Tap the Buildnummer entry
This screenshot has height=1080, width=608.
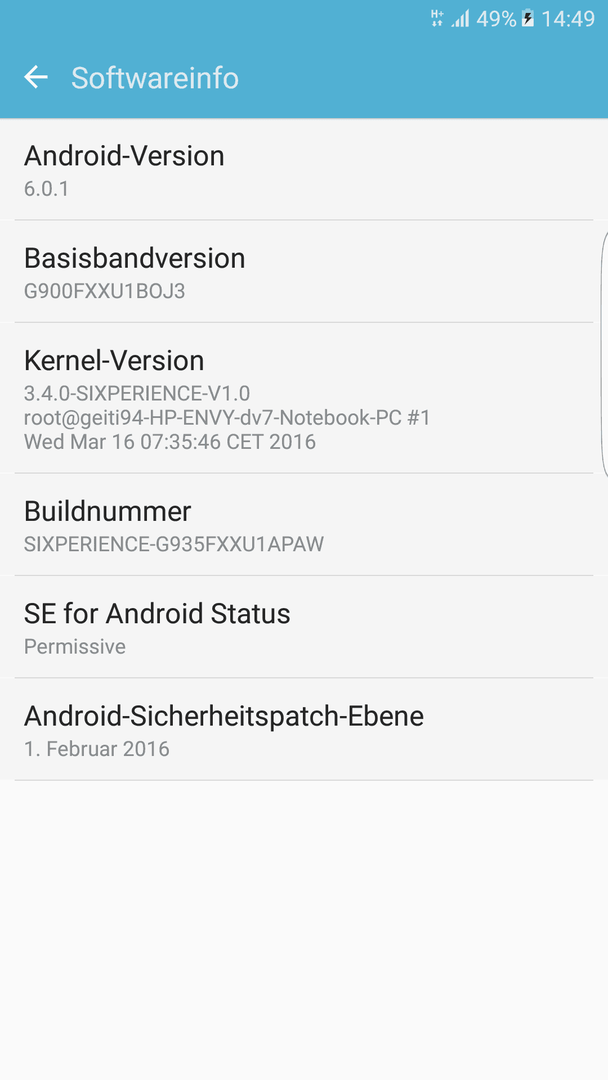[x=304, y=524]
